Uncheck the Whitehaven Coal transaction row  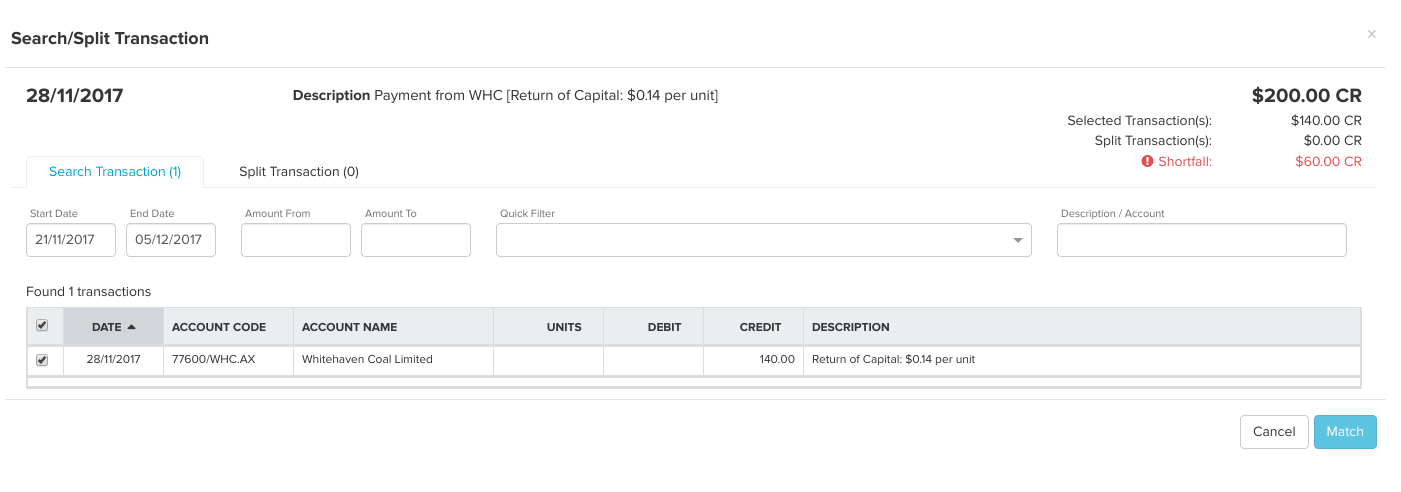click(x=42, y=360)
